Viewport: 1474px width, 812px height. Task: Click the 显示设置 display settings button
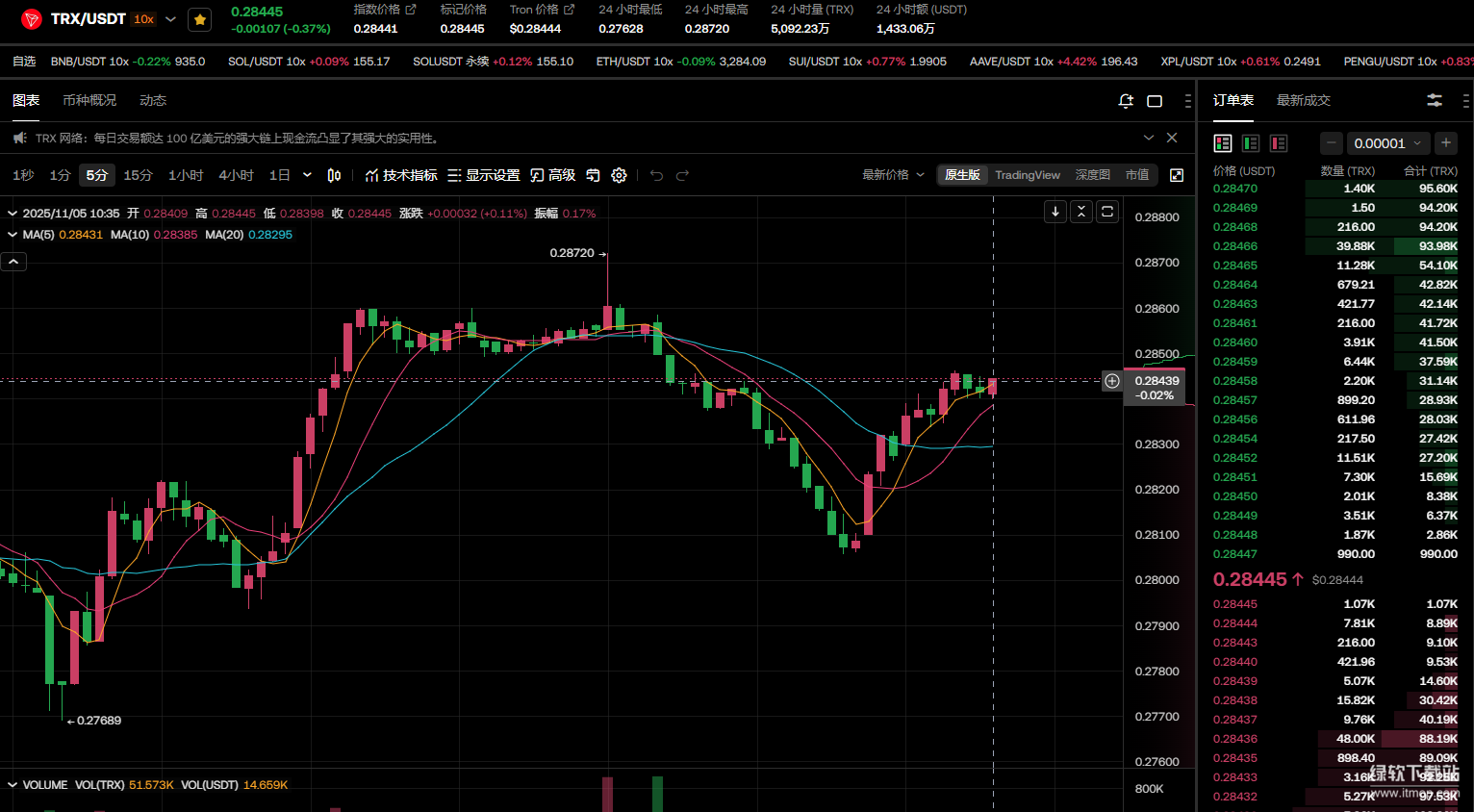pyautogui.click(x=483, y=175)
